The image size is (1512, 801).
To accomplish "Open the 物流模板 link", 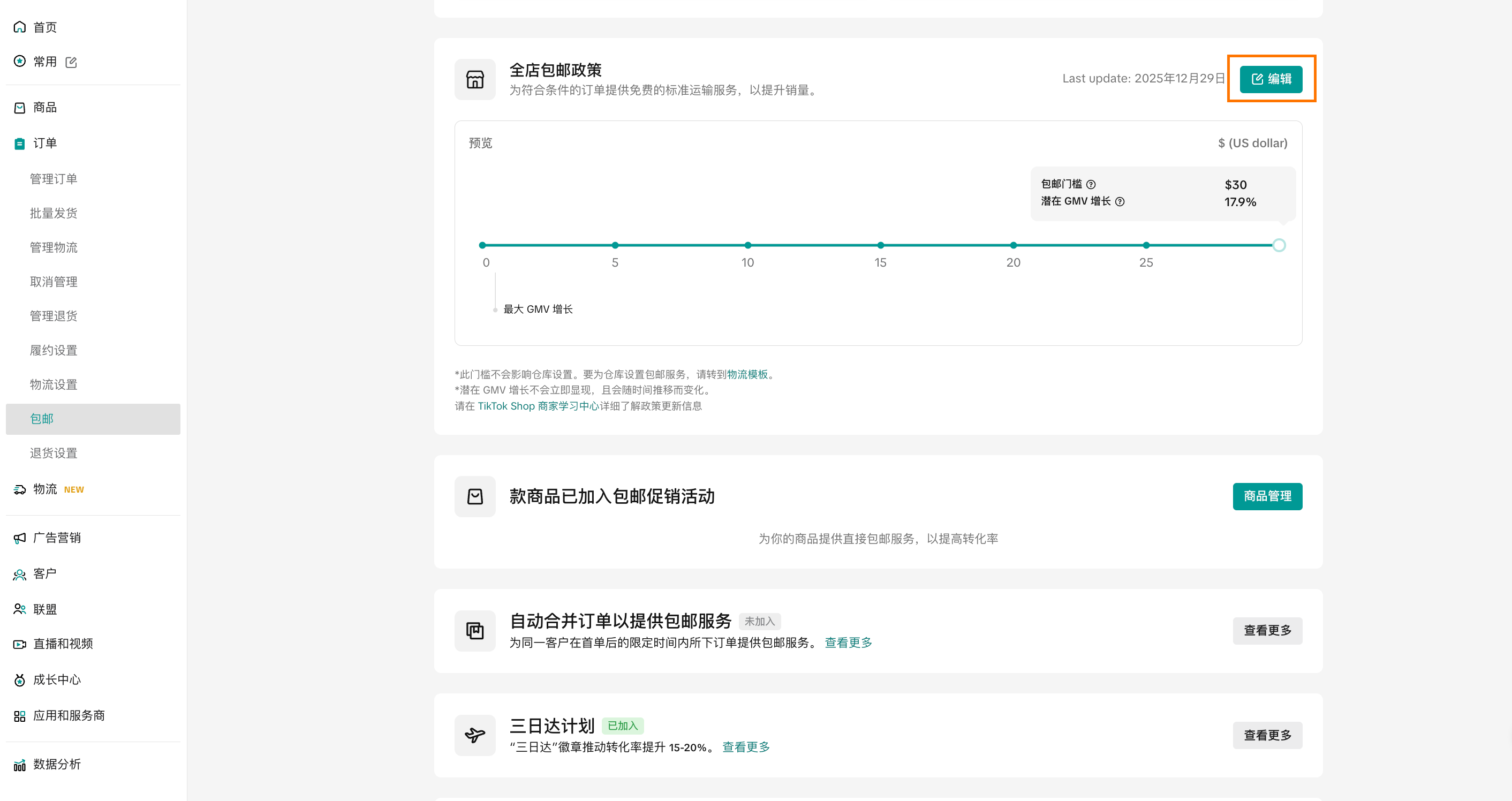I will pos(746,374).
